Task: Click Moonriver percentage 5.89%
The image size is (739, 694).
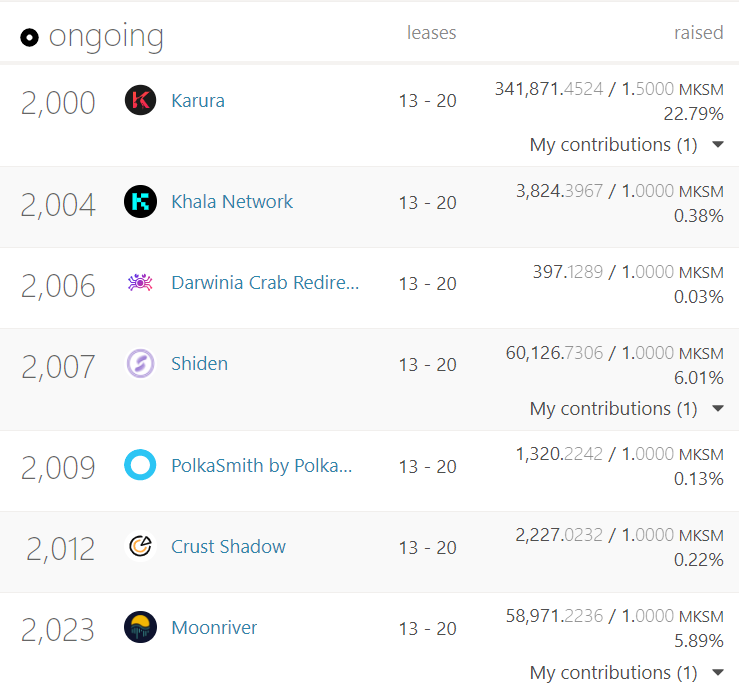Action: coord(698,641)
